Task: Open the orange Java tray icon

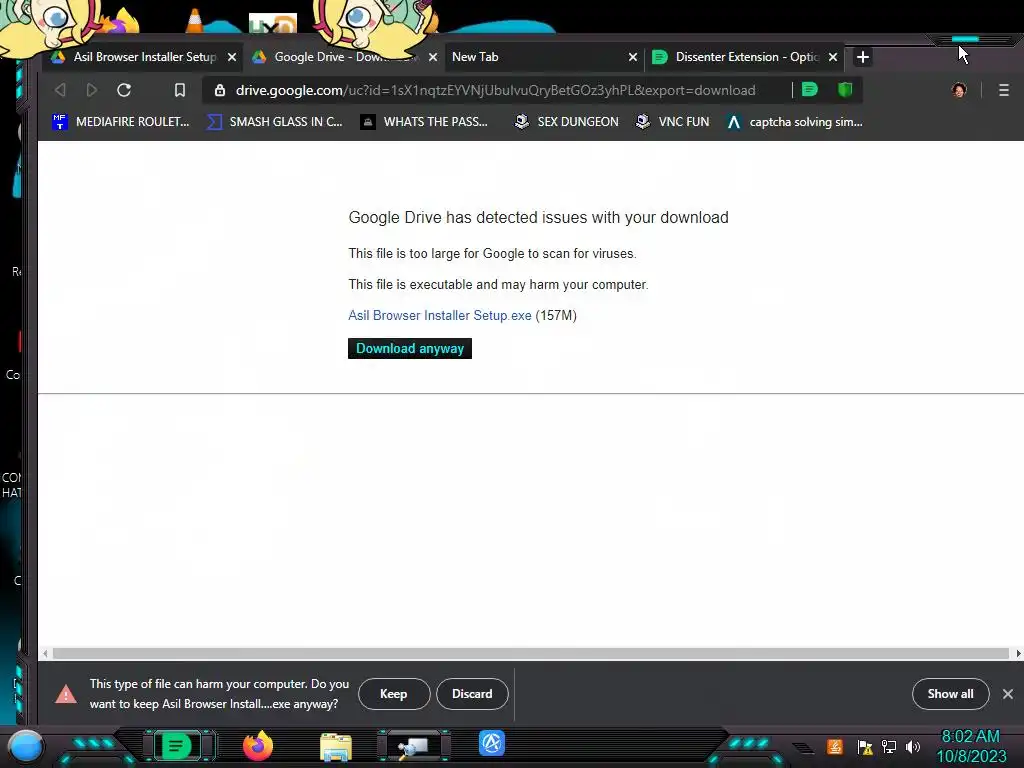Action: (x=835, y=746)
